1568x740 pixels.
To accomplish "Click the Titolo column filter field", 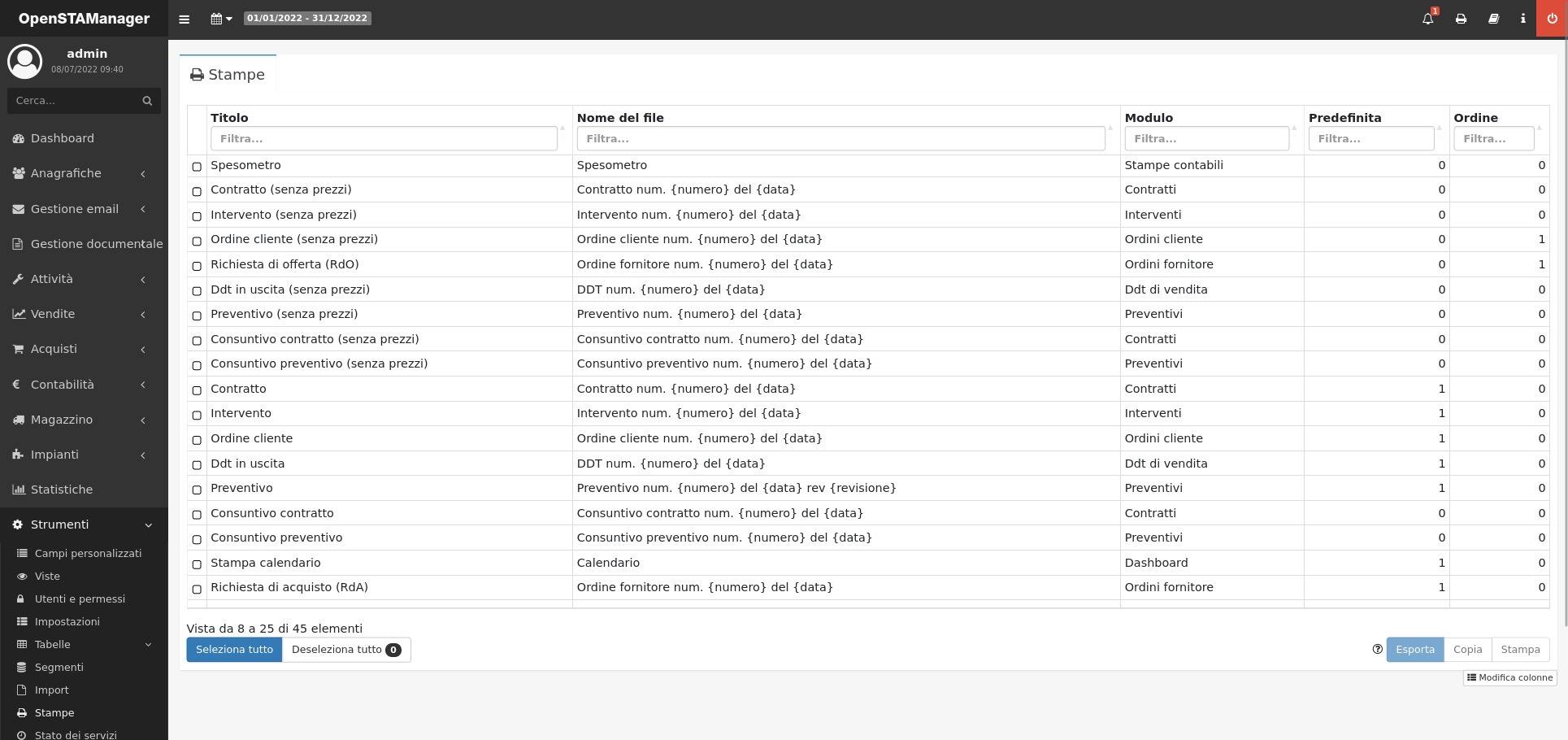I will point(384,139).
